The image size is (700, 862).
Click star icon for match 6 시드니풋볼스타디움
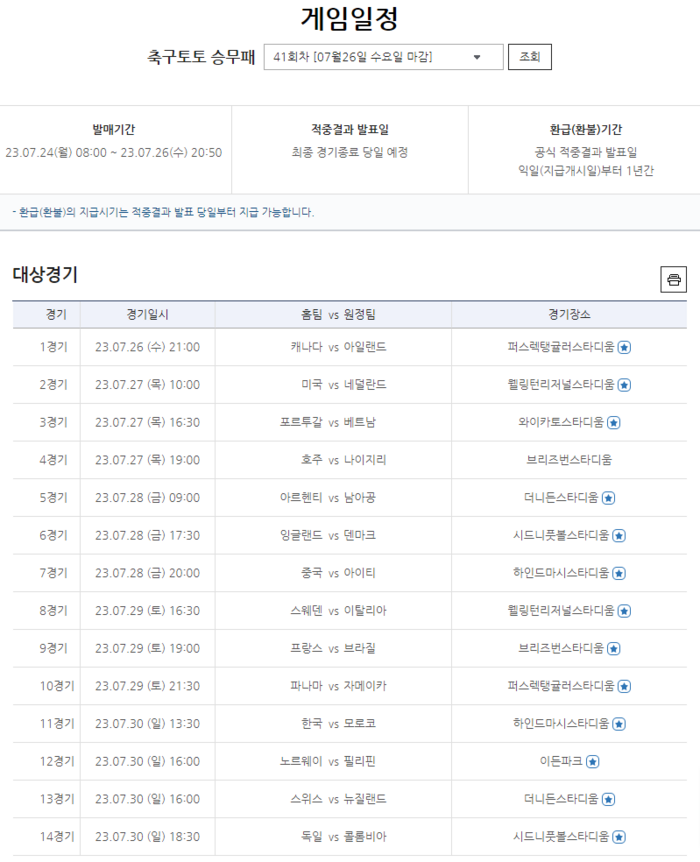point(619,536)
